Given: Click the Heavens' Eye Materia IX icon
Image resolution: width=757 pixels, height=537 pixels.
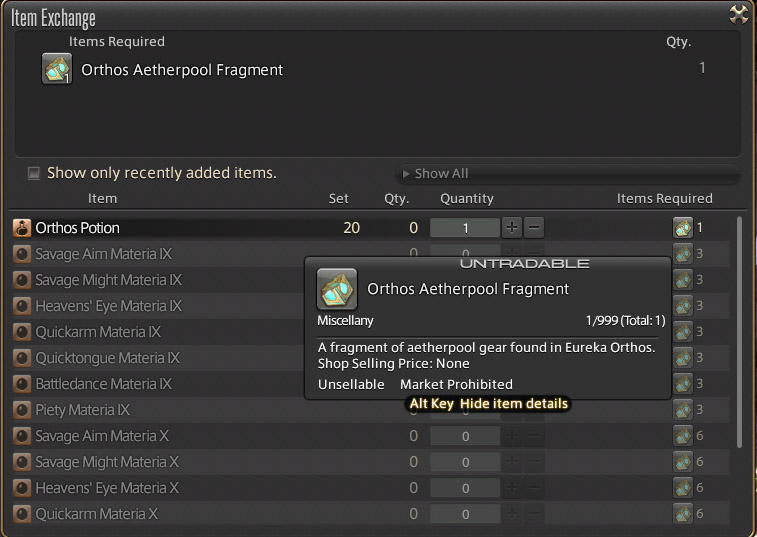Looking at the screenshot, I should pos(22,306).
